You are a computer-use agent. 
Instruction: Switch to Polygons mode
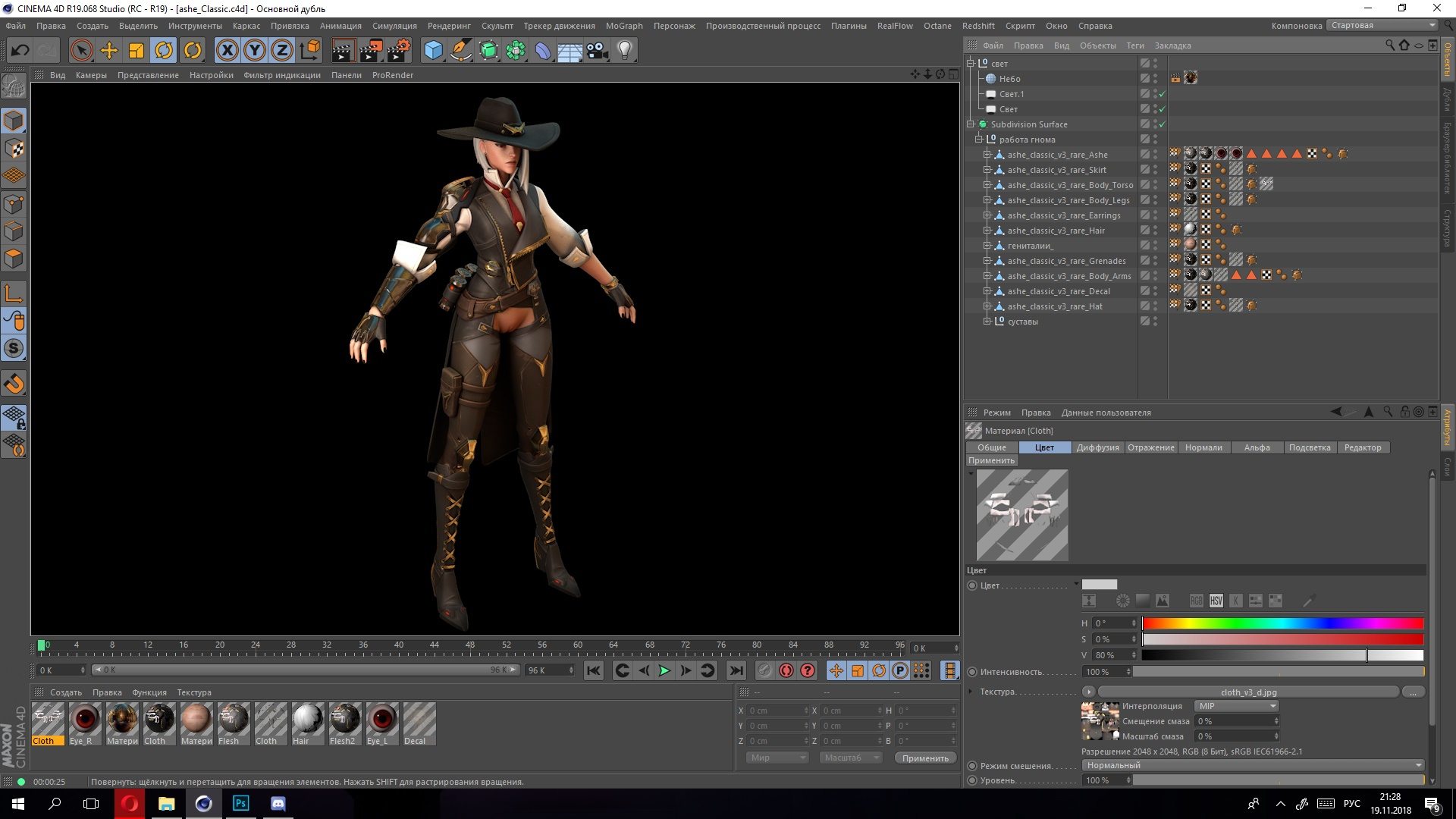coord(14,259)
